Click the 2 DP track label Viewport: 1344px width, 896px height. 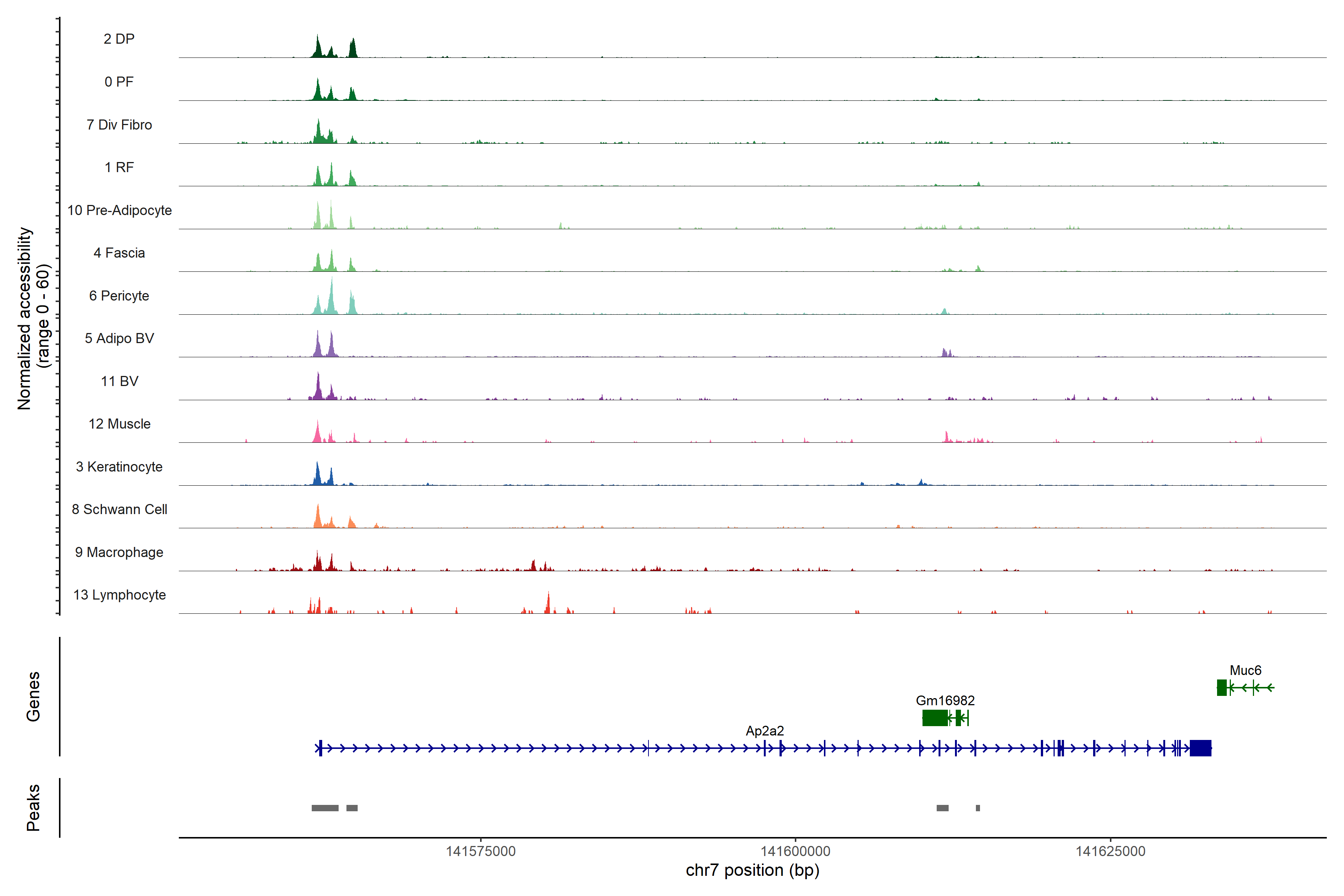119,39
